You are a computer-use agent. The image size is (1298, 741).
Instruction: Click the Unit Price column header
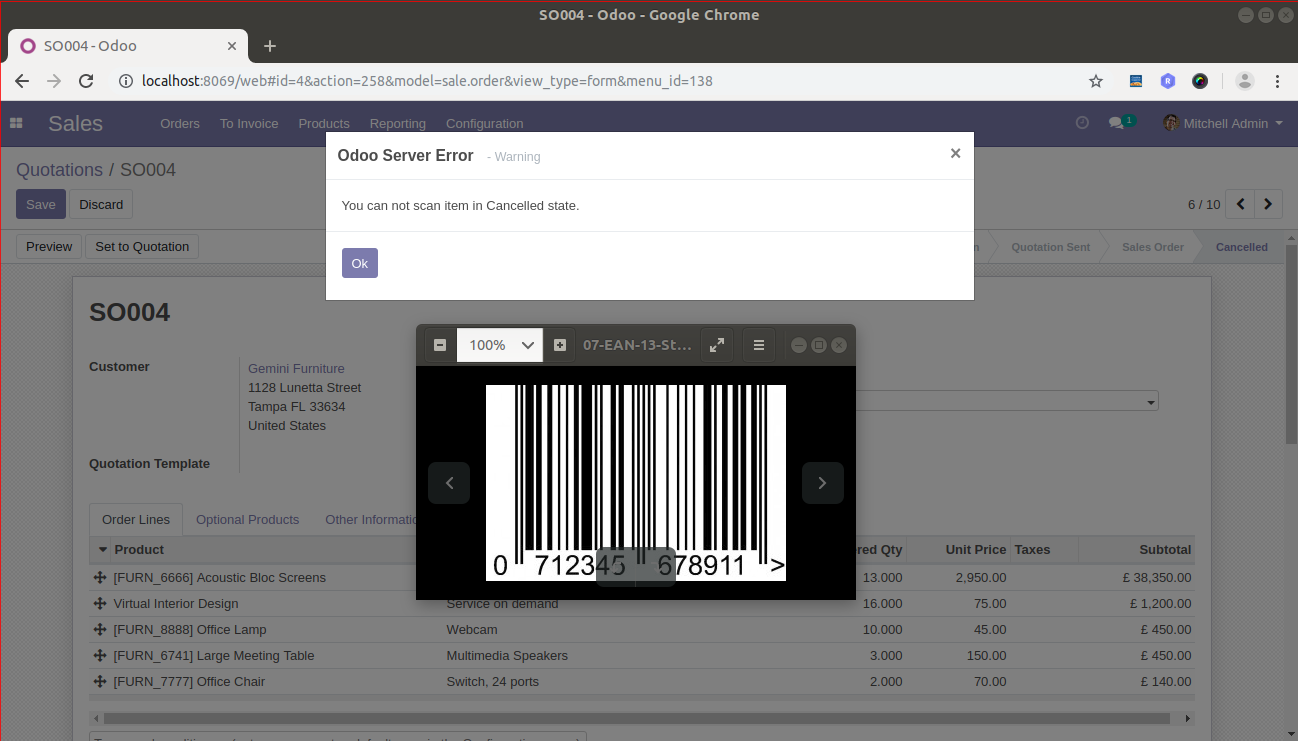point(976,550)
